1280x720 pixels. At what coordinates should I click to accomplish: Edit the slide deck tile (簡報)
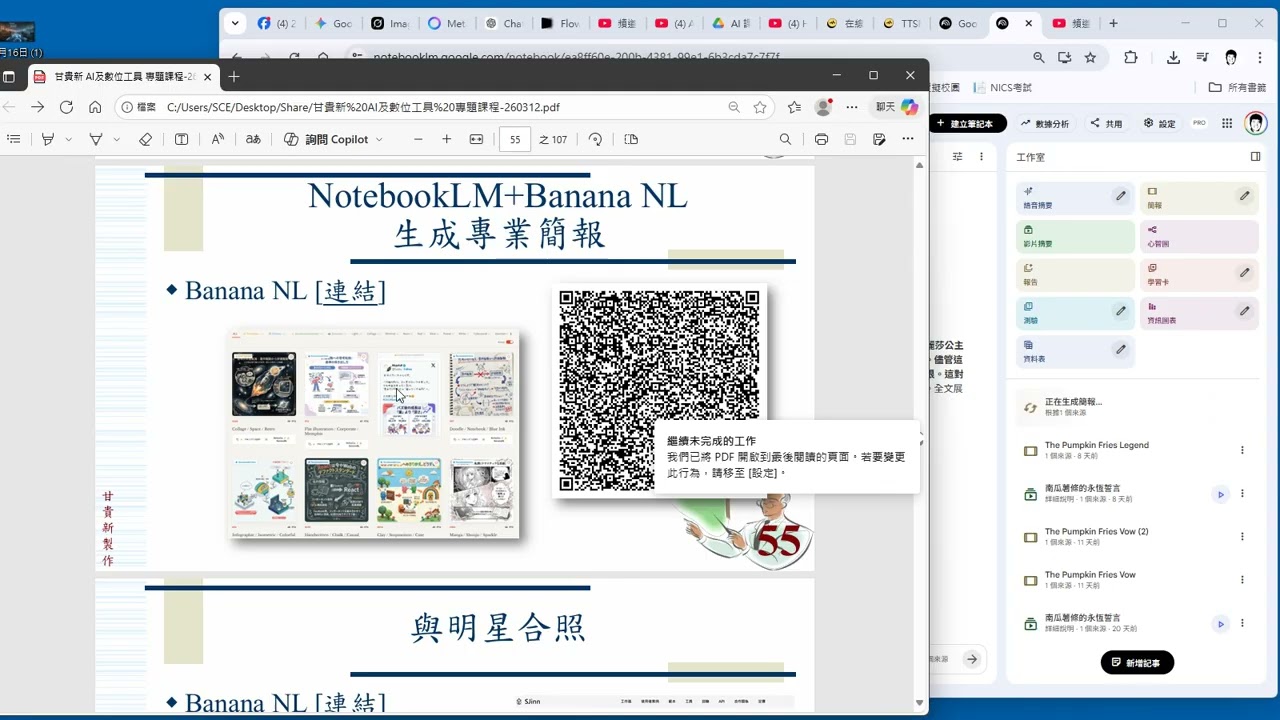[1245, 196]
